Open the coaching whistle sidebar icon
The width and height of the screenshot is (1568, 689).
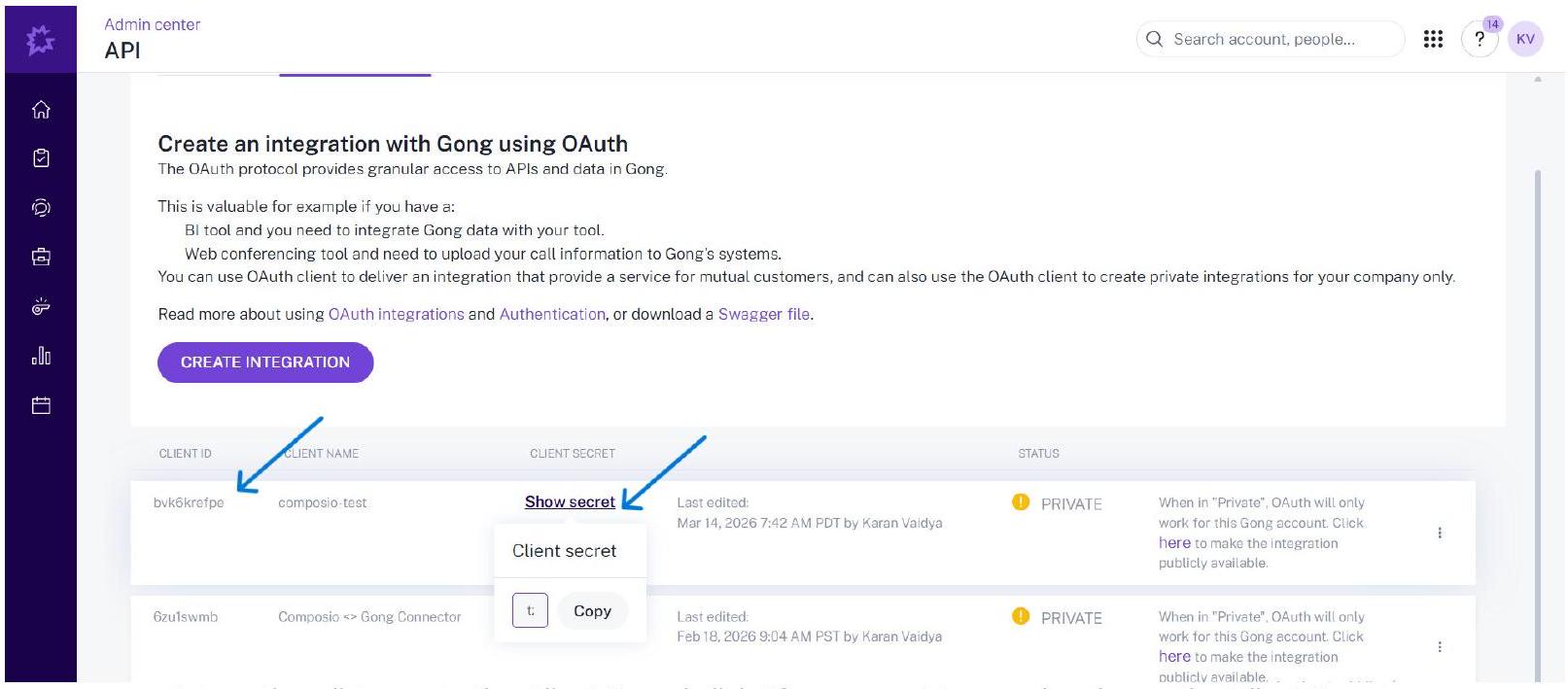(41, 307)
